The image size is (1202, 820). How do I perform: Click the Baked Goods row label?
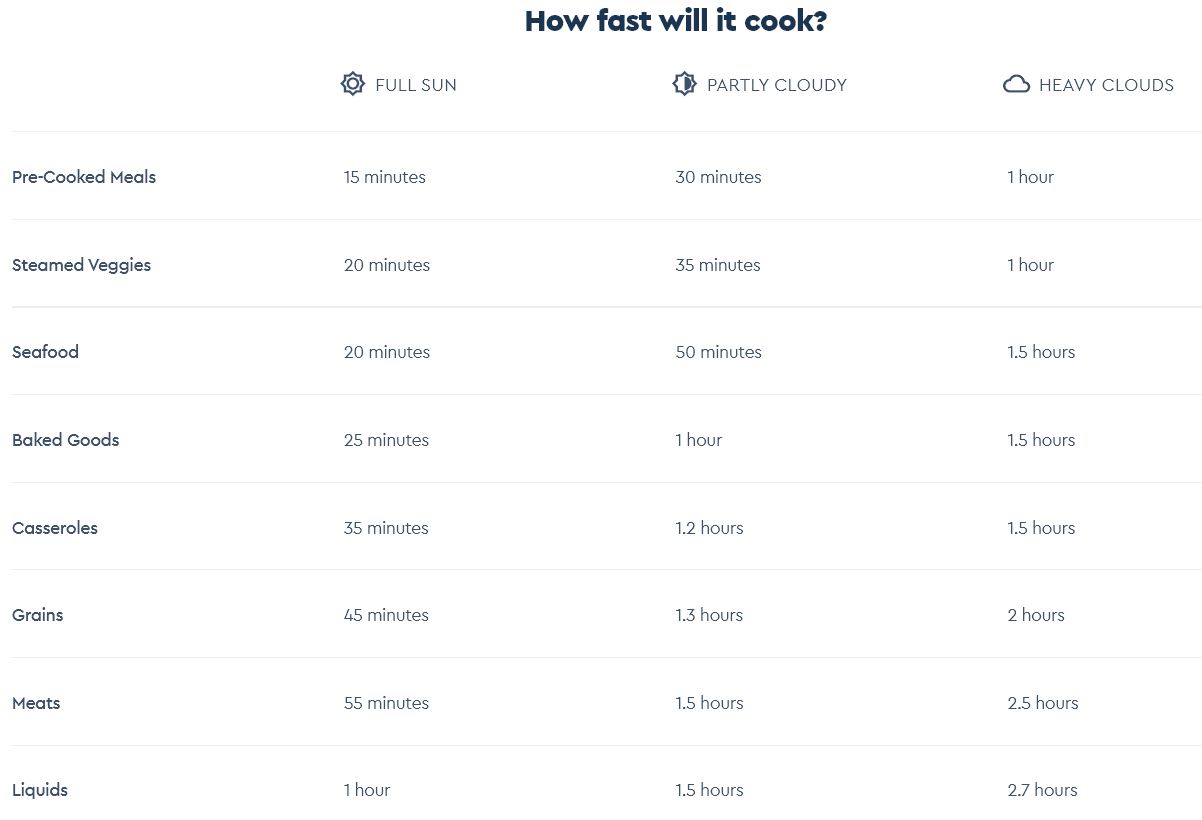65,440
